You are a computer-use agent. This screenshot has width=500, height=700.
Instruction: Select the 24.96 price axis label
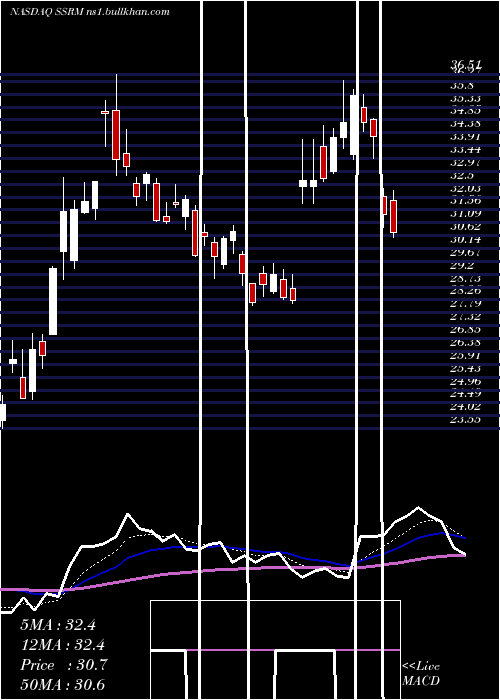[465, 381]
